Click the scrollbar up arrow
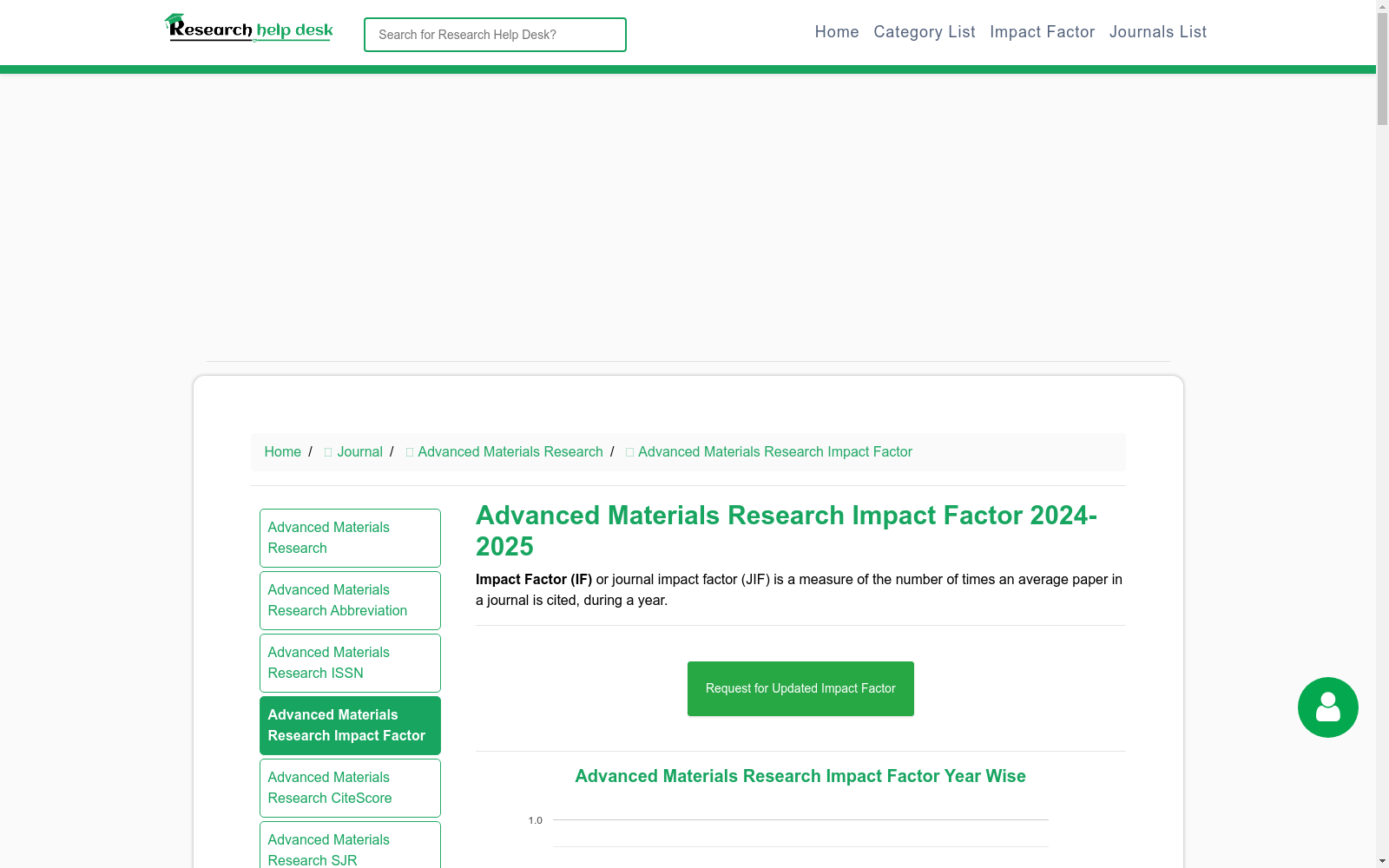 tap(1382, 7)
